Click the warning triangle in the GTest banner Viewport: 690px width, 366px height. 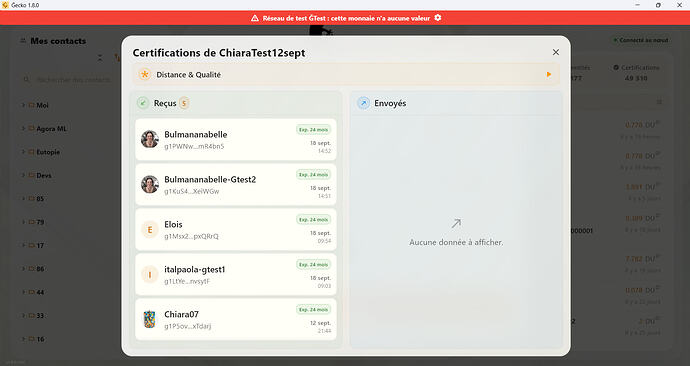[x=255, y=18]
